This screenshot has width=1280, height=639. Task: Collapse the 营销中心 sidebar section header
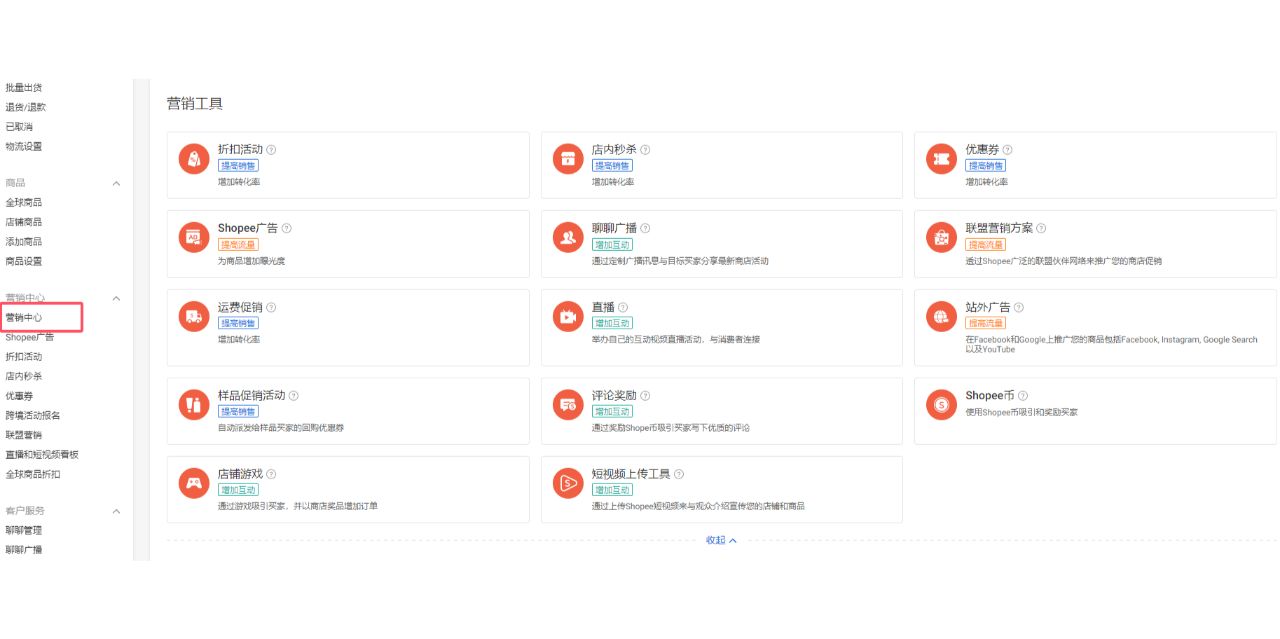coord(116,298)
